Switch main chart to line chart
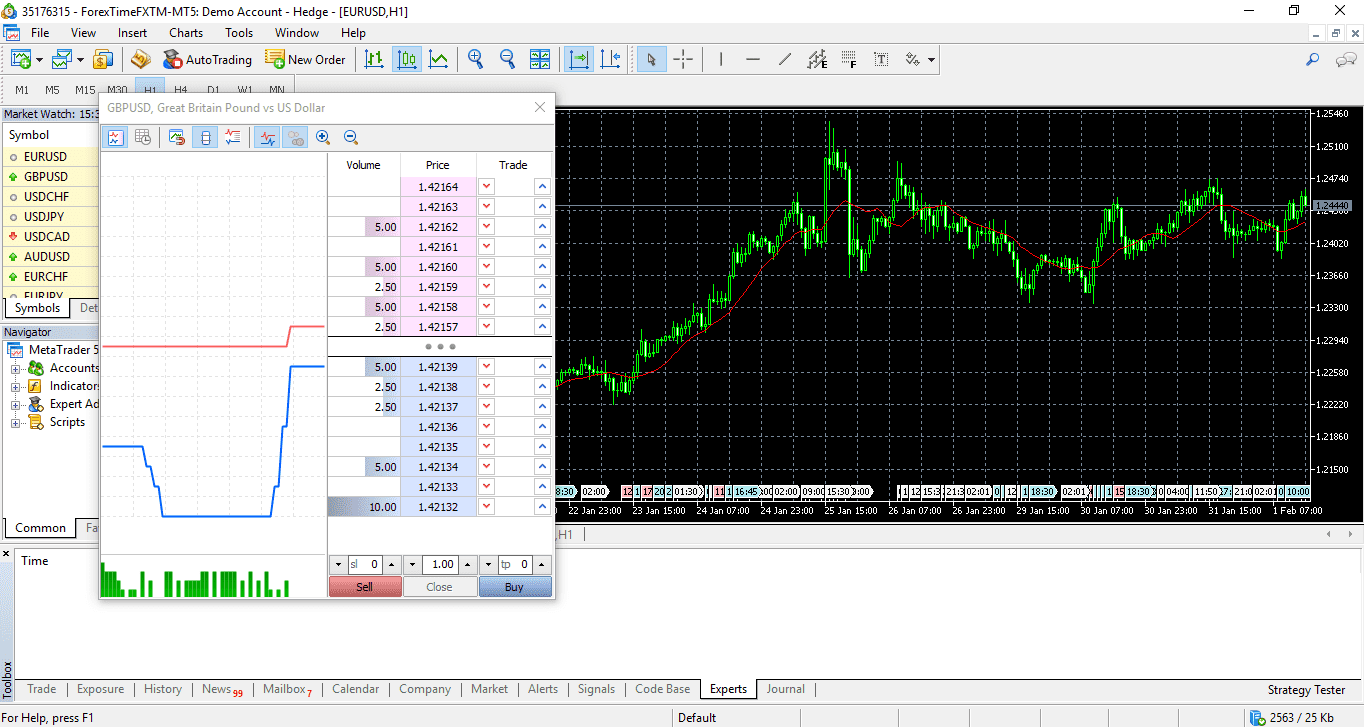Viewport: 1364px width, 727px height. [438, 60]
